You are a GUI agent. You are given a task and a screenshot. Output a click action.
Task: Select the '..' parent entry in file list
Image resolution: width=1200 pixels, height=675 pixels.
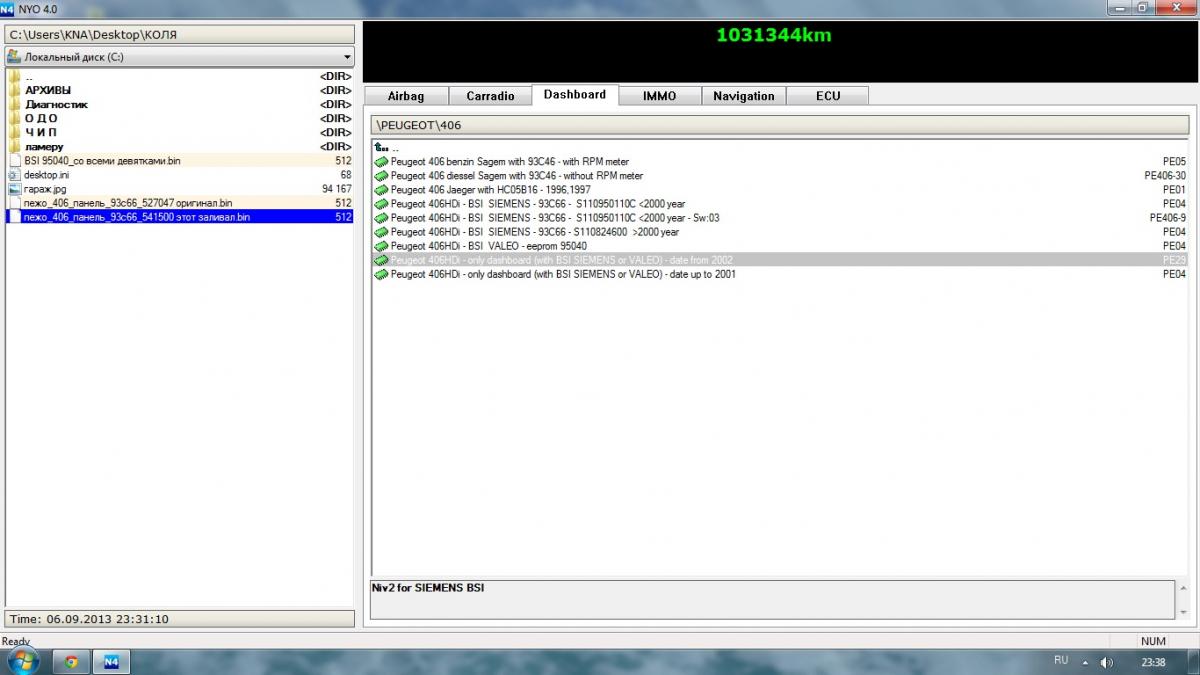pyautogui.click(x=180, y=76)
